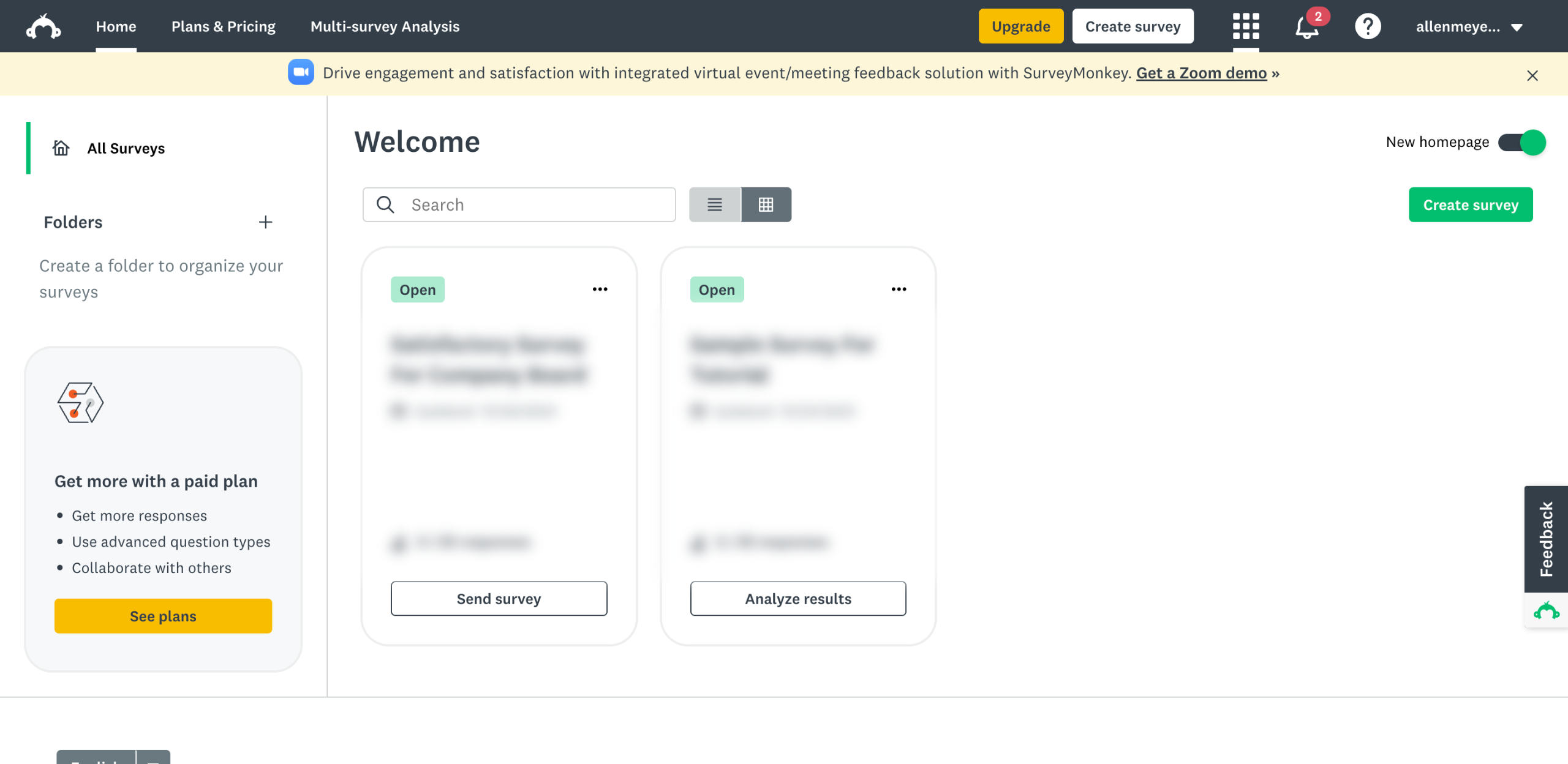Switch to grid view layout

[766, 204]
